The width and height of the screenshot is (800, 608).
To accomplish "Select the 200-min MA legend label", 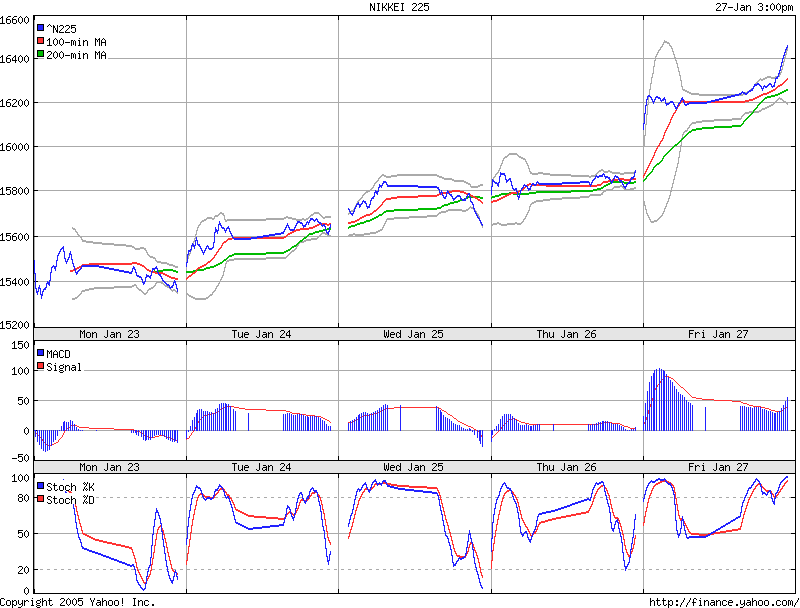I will pos(77,55).
